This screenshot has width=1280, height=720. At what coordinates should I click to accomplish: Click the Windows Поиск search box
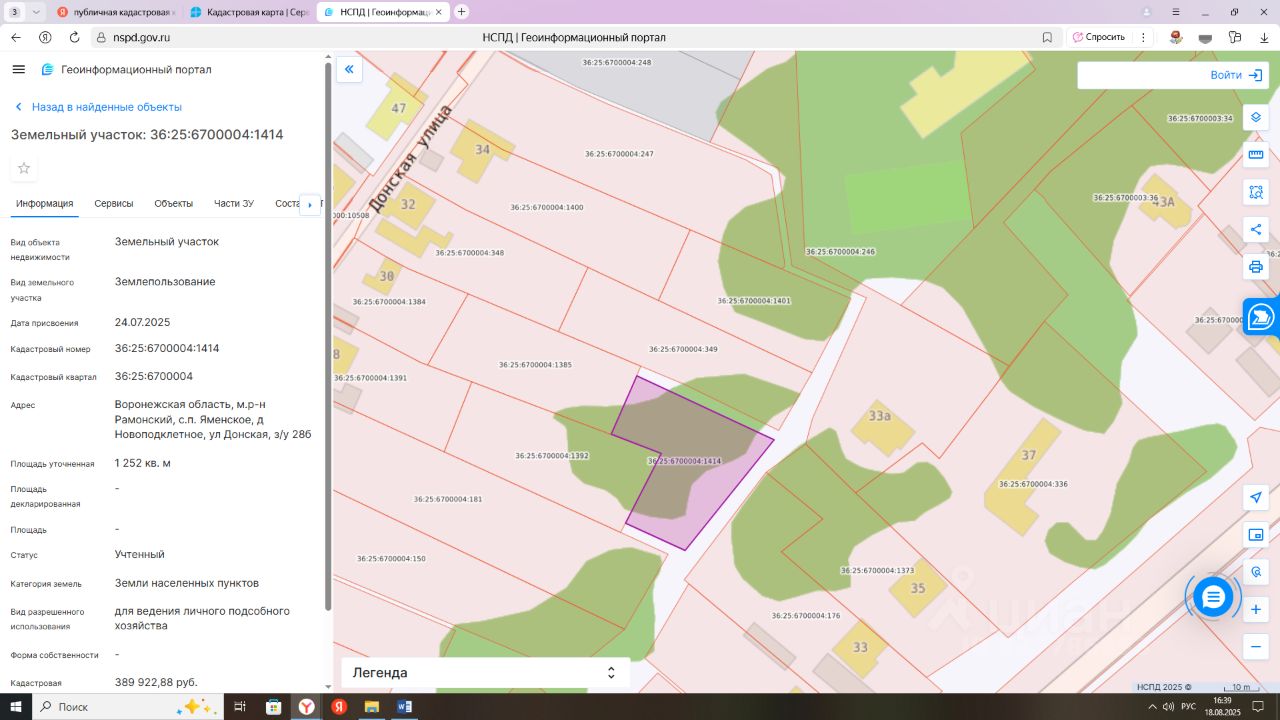coord(128,707)
